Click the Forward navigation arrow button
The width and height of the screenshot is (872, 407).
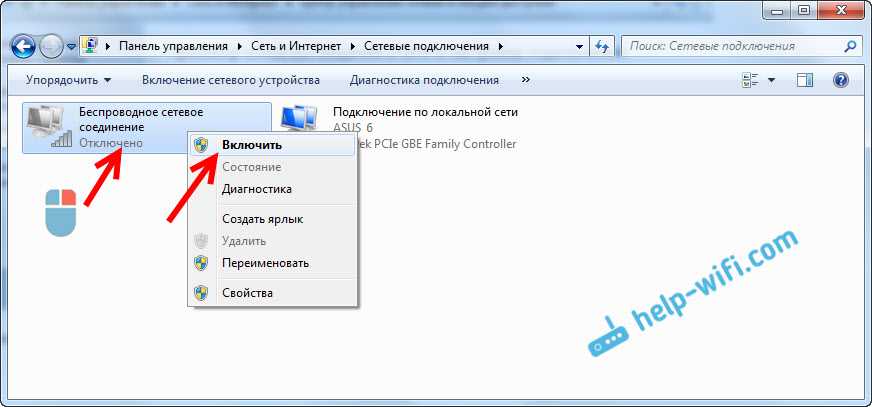point(52,46)
